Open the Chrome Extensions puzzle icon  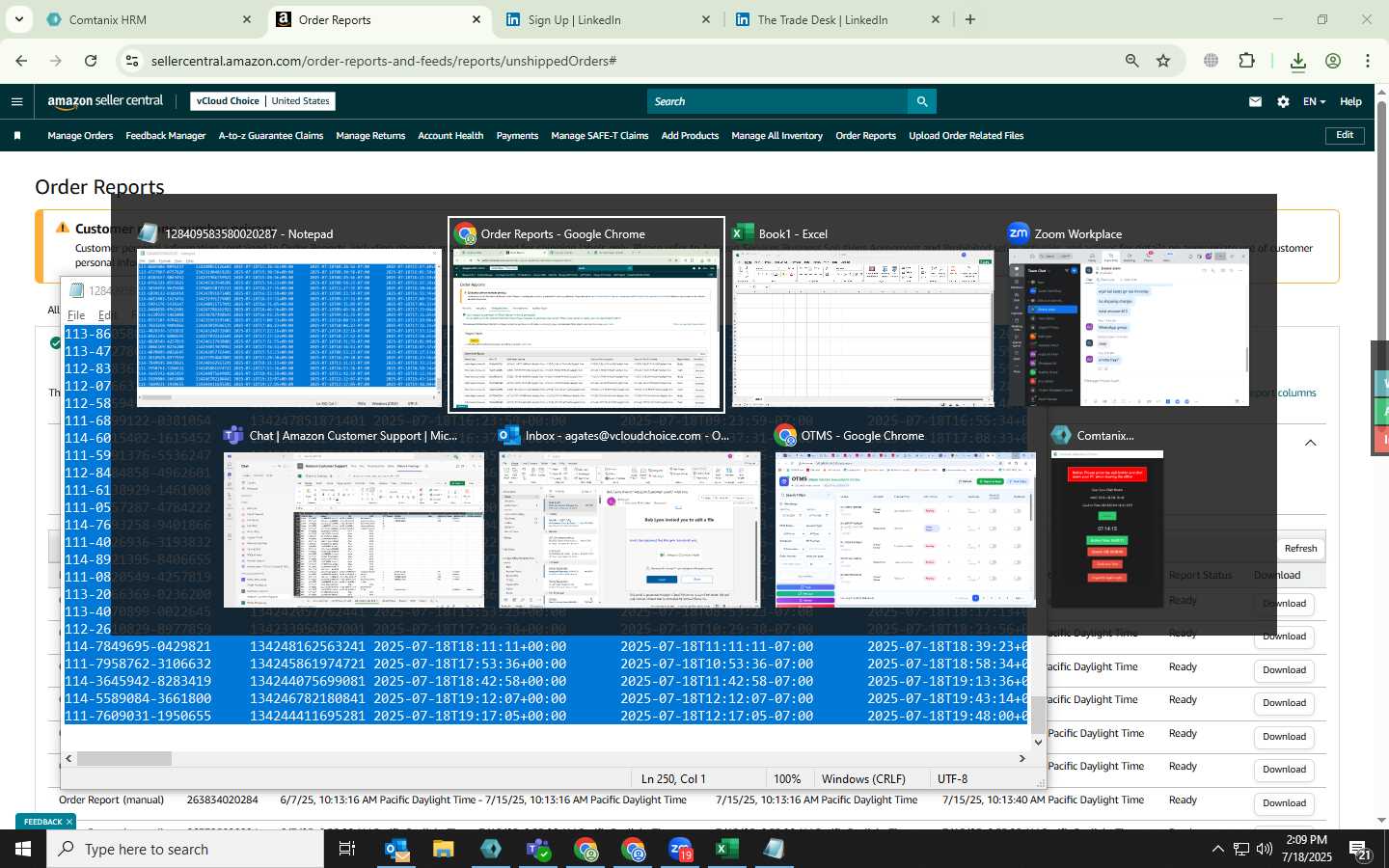(1246, 61)
